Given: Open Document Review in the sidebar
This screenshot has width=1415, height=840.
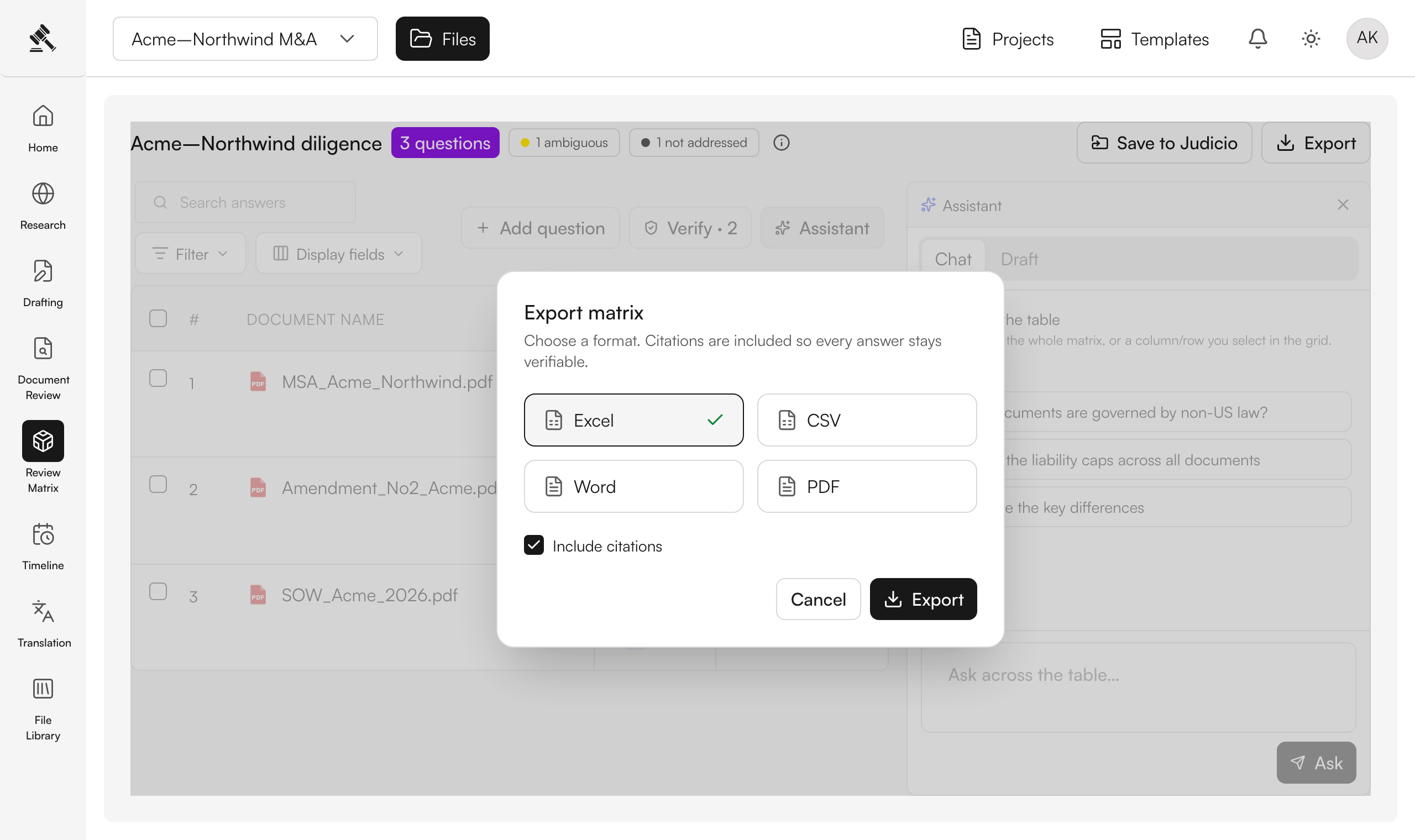Looking at the screenshot, I should click(43, 369).
